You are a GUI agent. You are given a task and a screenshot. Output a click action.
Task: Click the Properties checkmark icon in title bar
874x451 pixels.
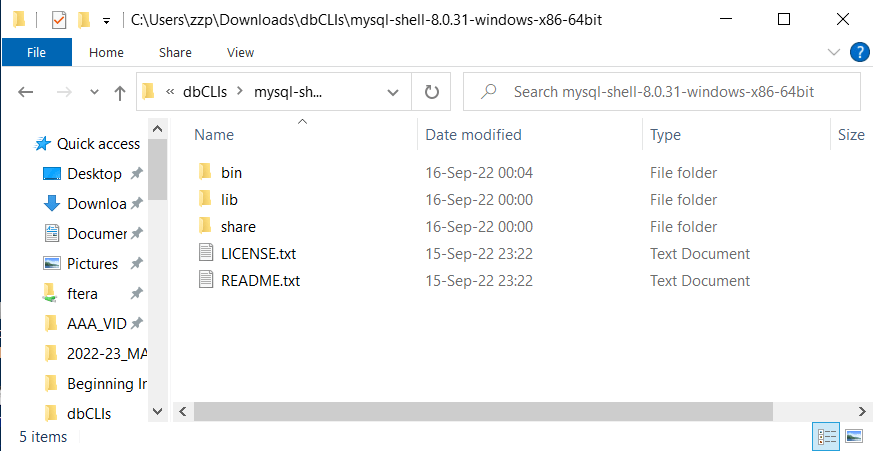coord(59,20)
